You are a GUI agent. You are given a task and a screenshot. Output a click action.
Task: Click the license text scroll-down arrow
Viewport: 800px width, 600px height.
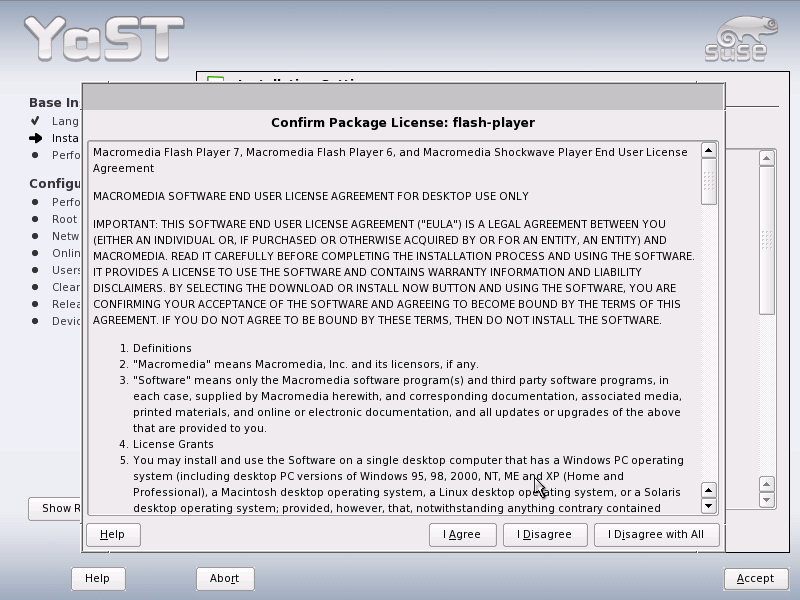point(709,506)
